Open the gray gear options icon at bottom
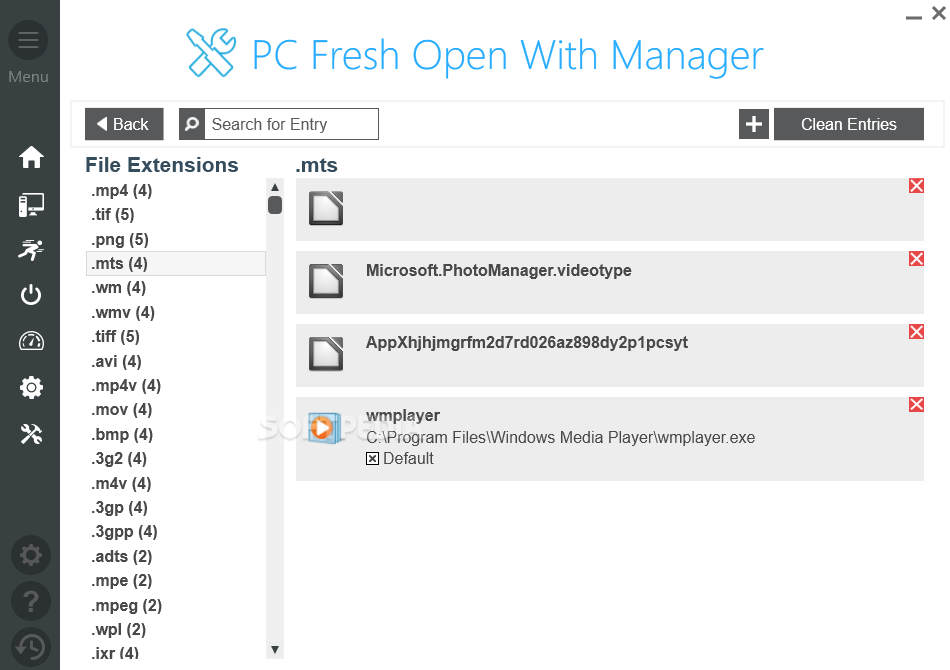This screenshot has width=950, height=670. (31, 555)
